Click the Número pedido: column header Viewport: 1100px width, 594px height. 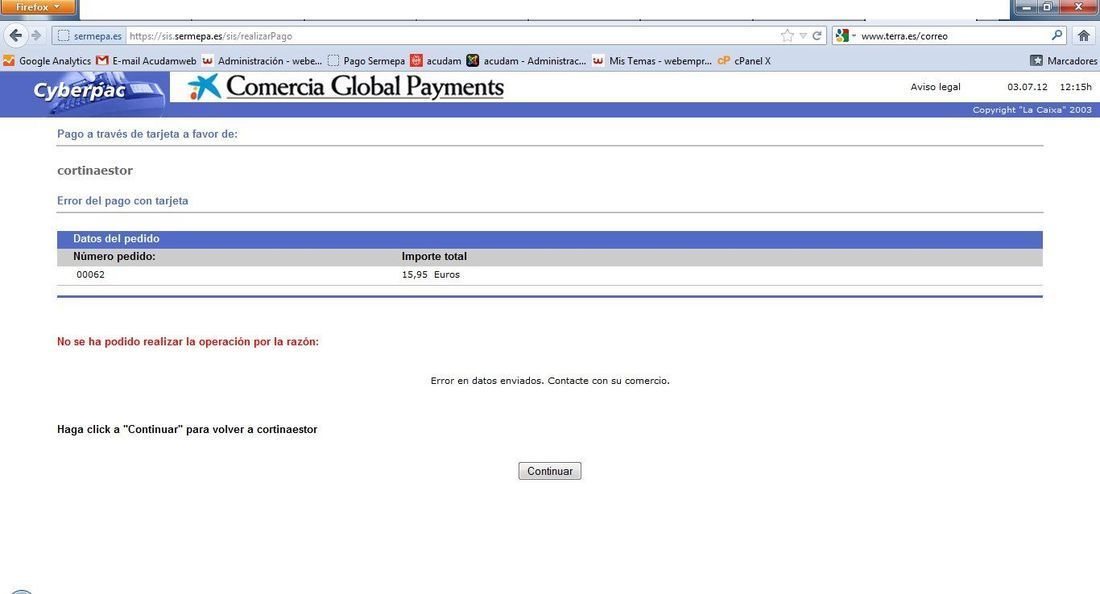114,257
